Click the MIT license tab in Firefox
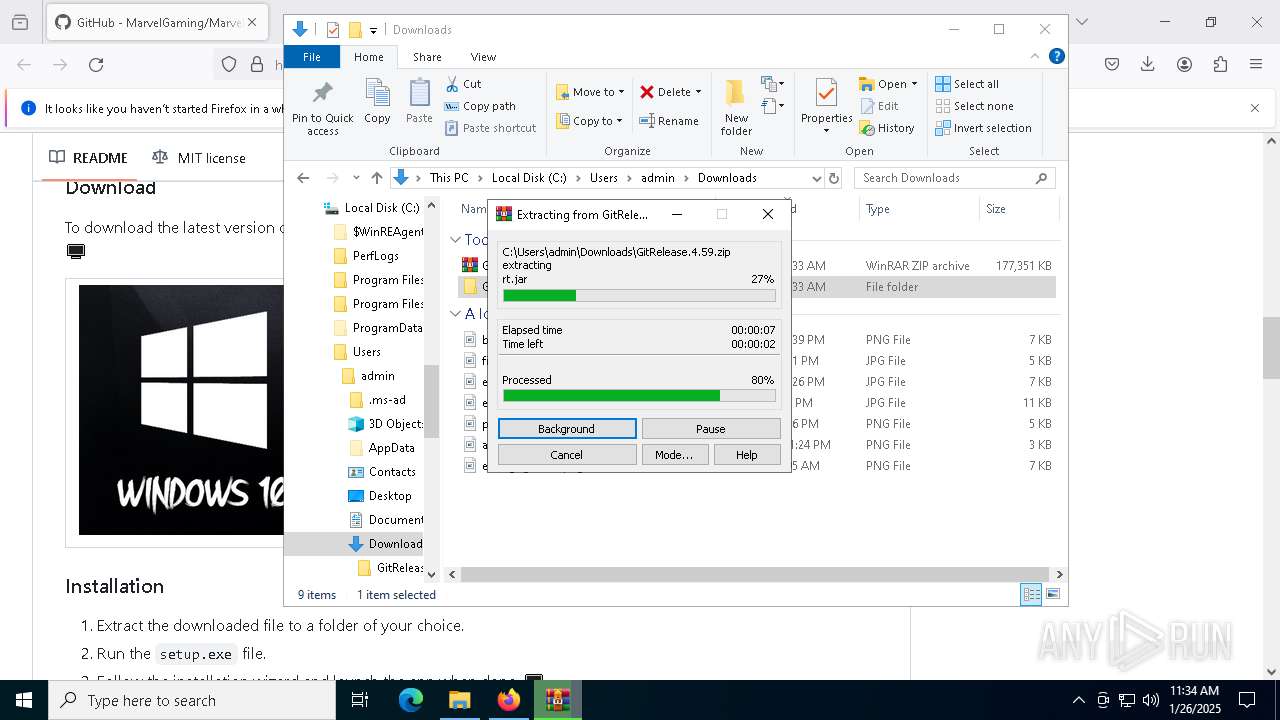Screen dimensions: 1280x720 198,158
